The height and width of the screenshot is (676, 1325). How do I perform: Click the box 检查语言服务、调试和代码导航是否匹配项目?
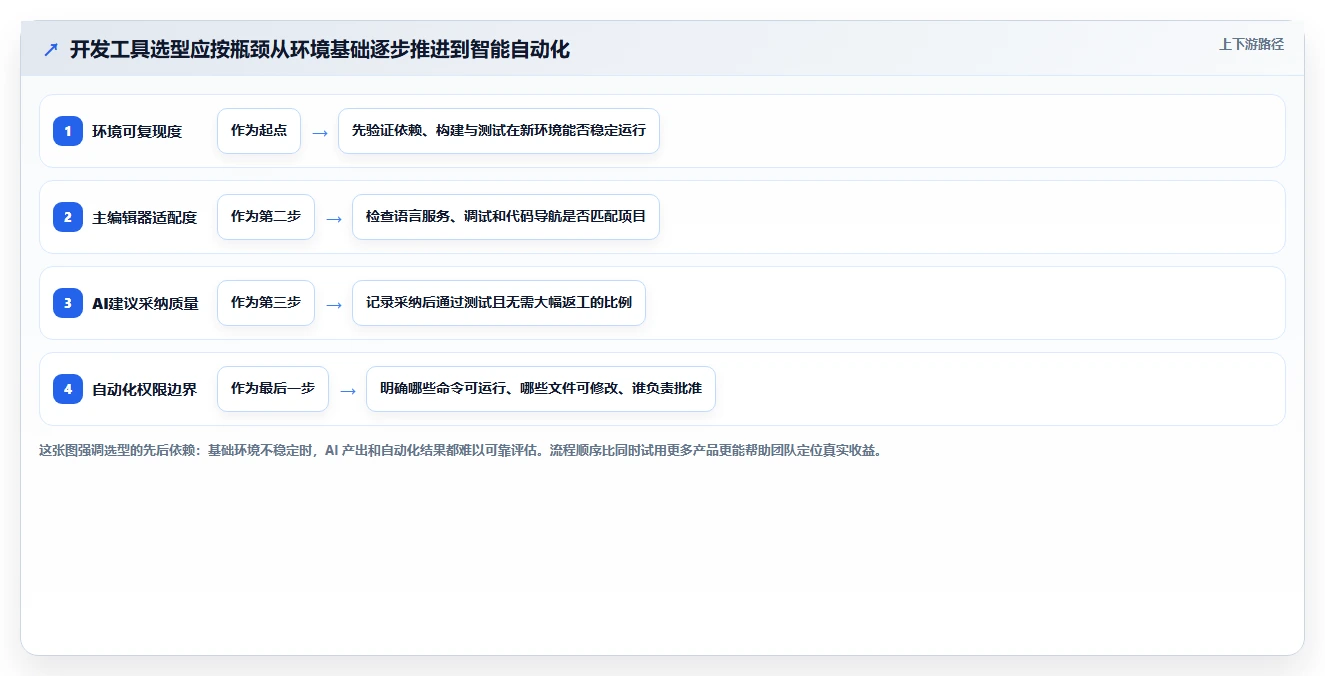point(506,217)
